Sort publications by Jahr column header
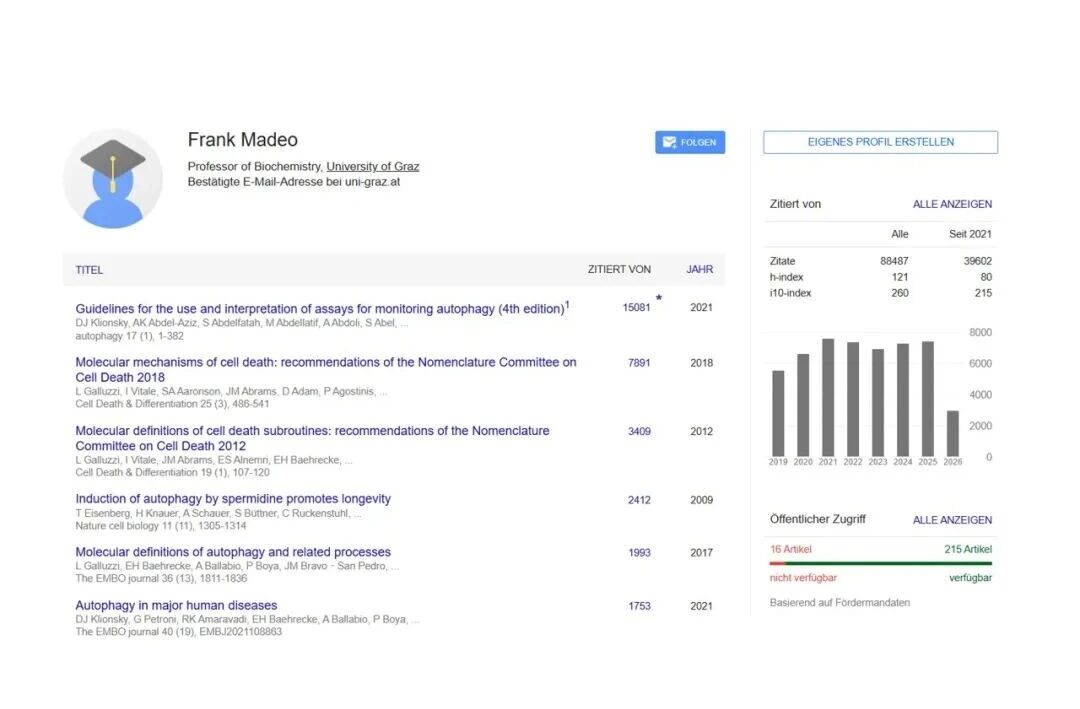Viewport: 1080px width, 709px height. pyautogui.click(x=699, y=269)
